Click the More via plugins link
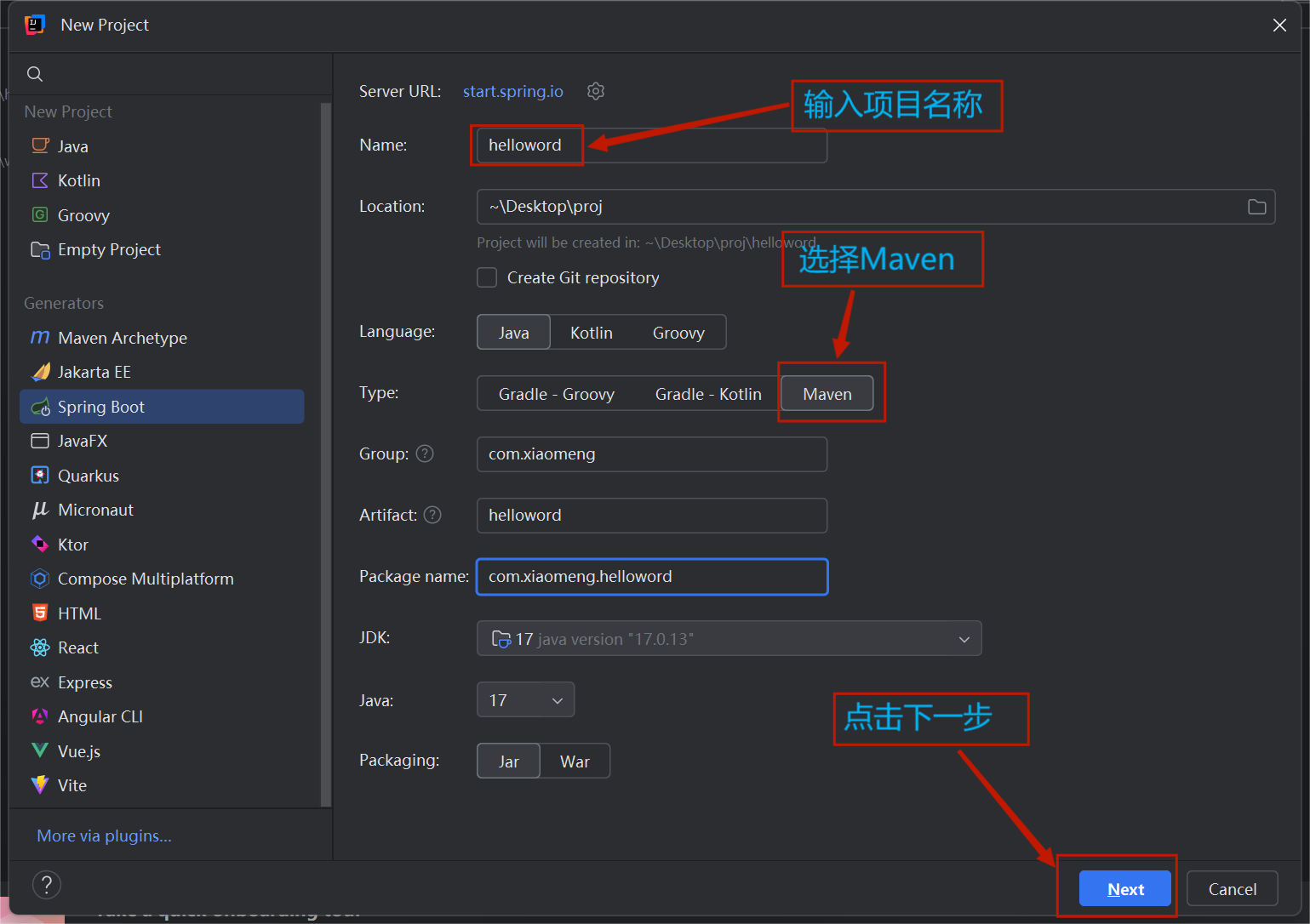The width and height of the screenshot is (1310, 924). pos(104,836)
